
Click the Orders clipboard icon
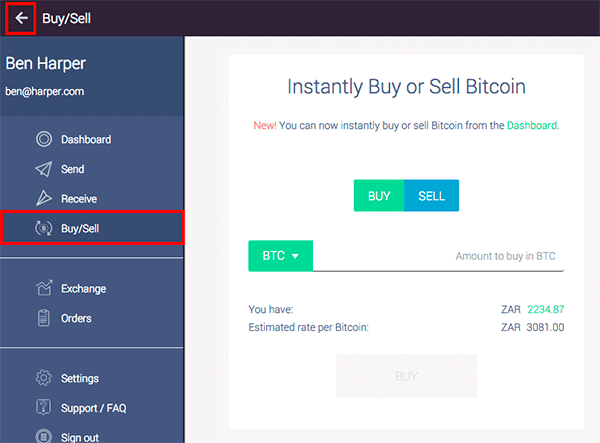point(44,318)
